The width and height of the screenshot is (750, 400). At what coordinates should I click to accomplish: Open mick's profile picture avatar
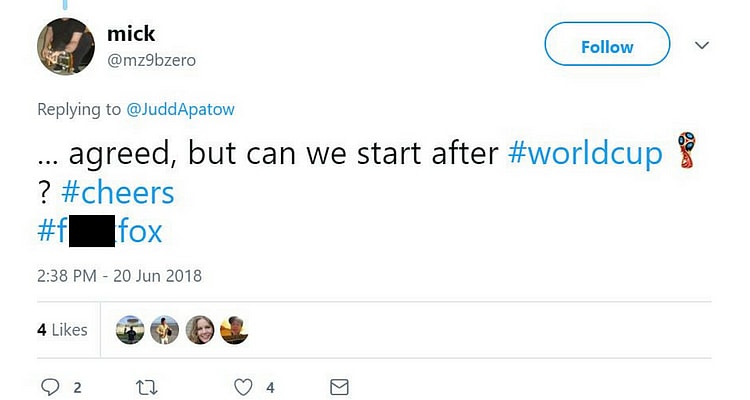coord(67,46)
